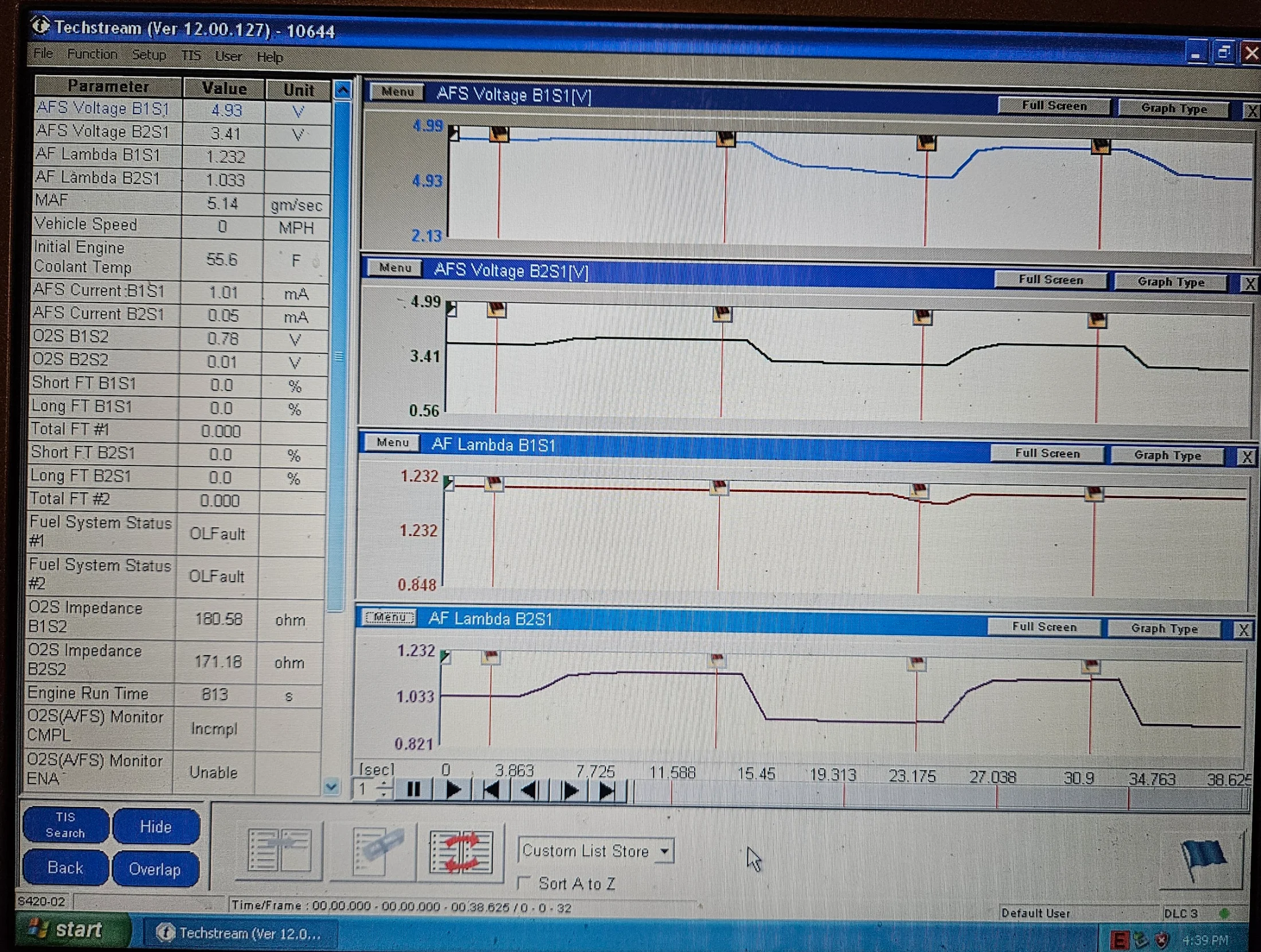The image size is (1261, 952).
Task: Click the TIS Search button
Action: [x=65, y=825]
